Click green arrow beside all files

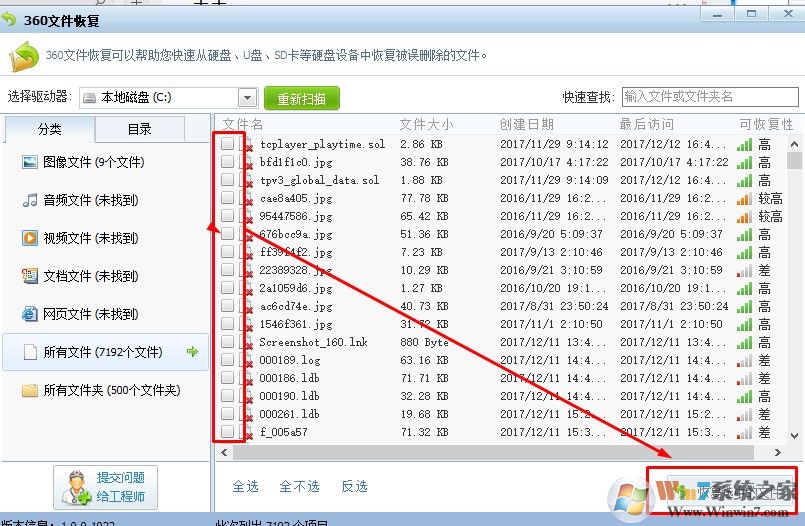193,352
